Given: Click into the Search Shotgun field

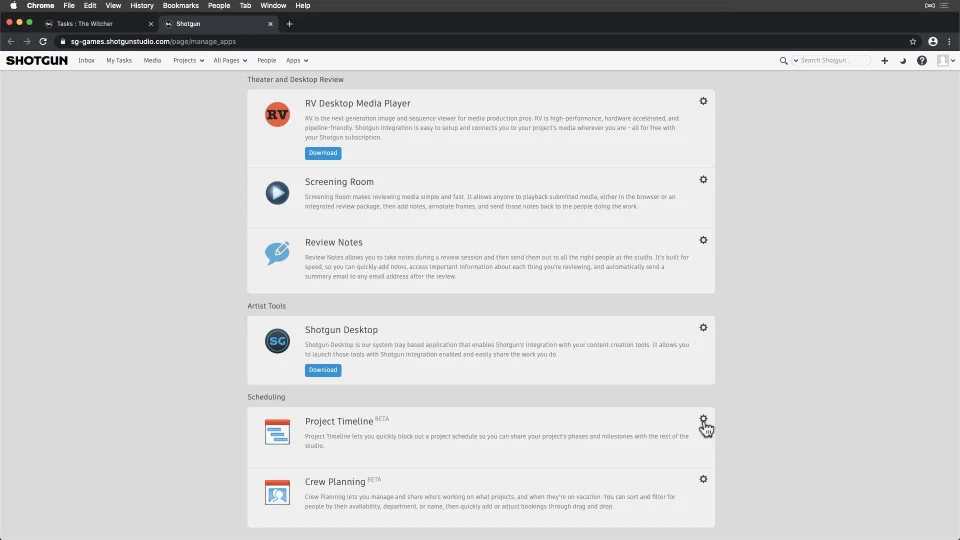Looking at the screenshot, I should 832,61.
